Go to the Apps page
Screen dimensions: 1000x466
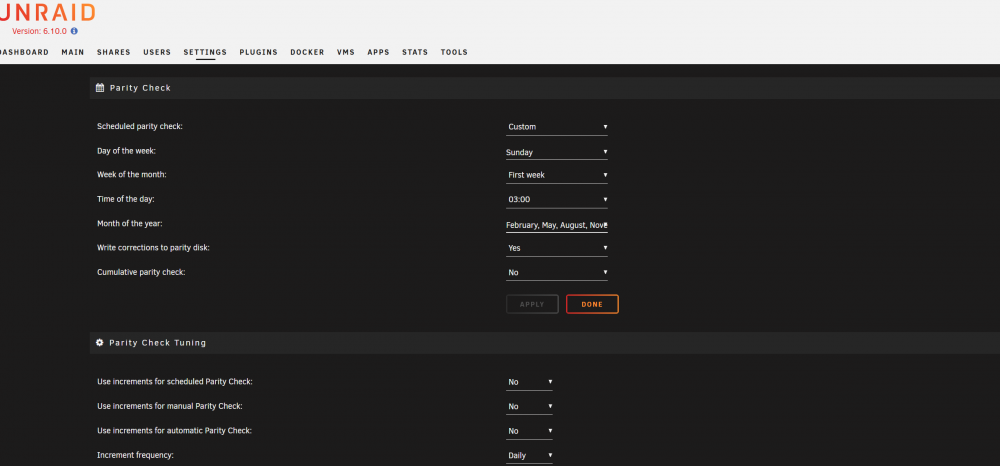[x=378, y=52]
